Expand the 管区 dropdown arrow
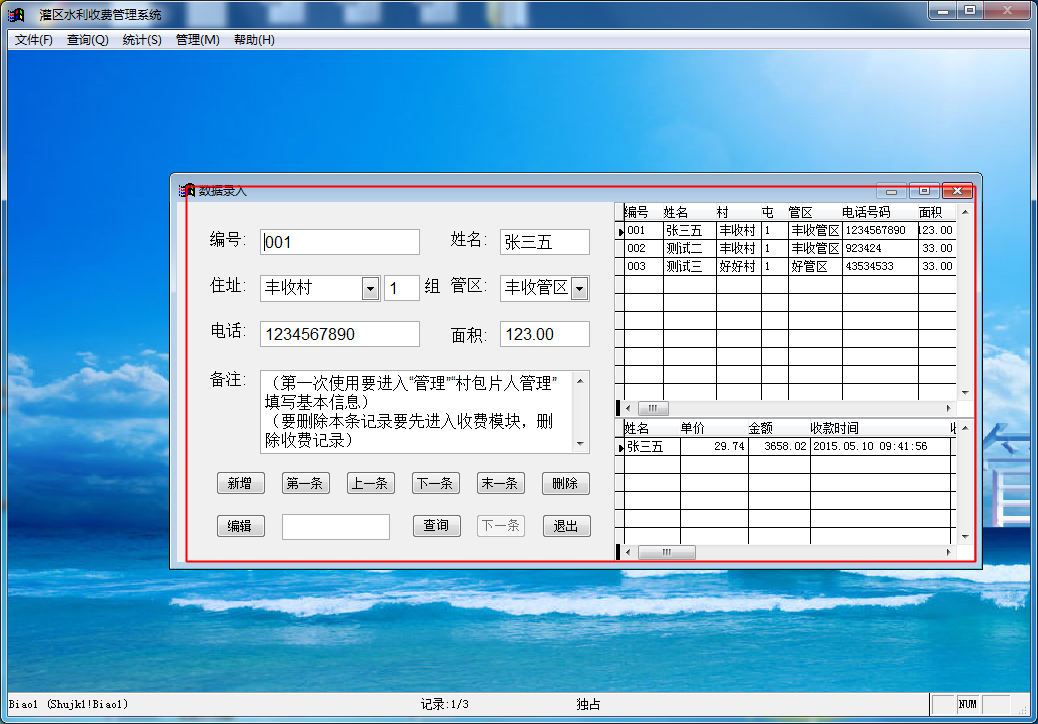Viewport: 1038px width, 724px height. 579,289
